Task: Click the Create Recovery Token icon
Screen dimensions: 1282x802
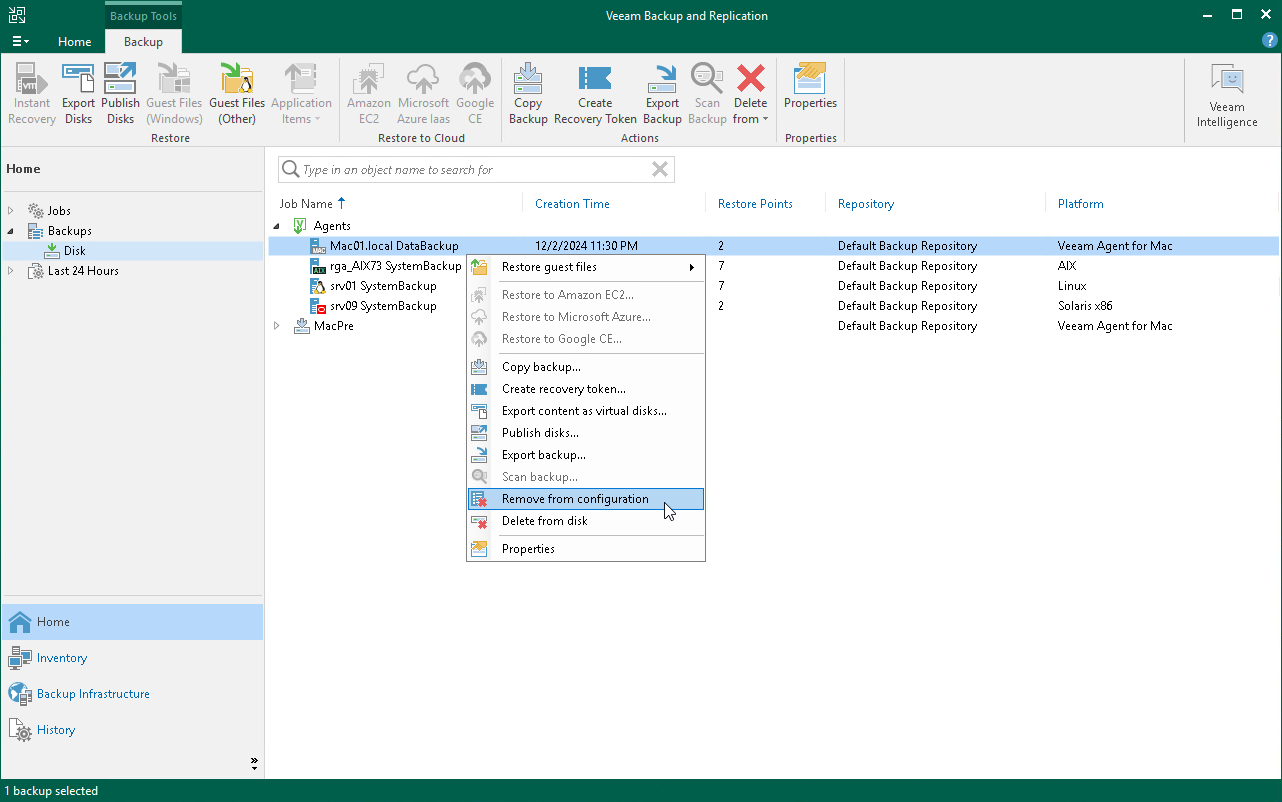Action: tap(594, 92)
